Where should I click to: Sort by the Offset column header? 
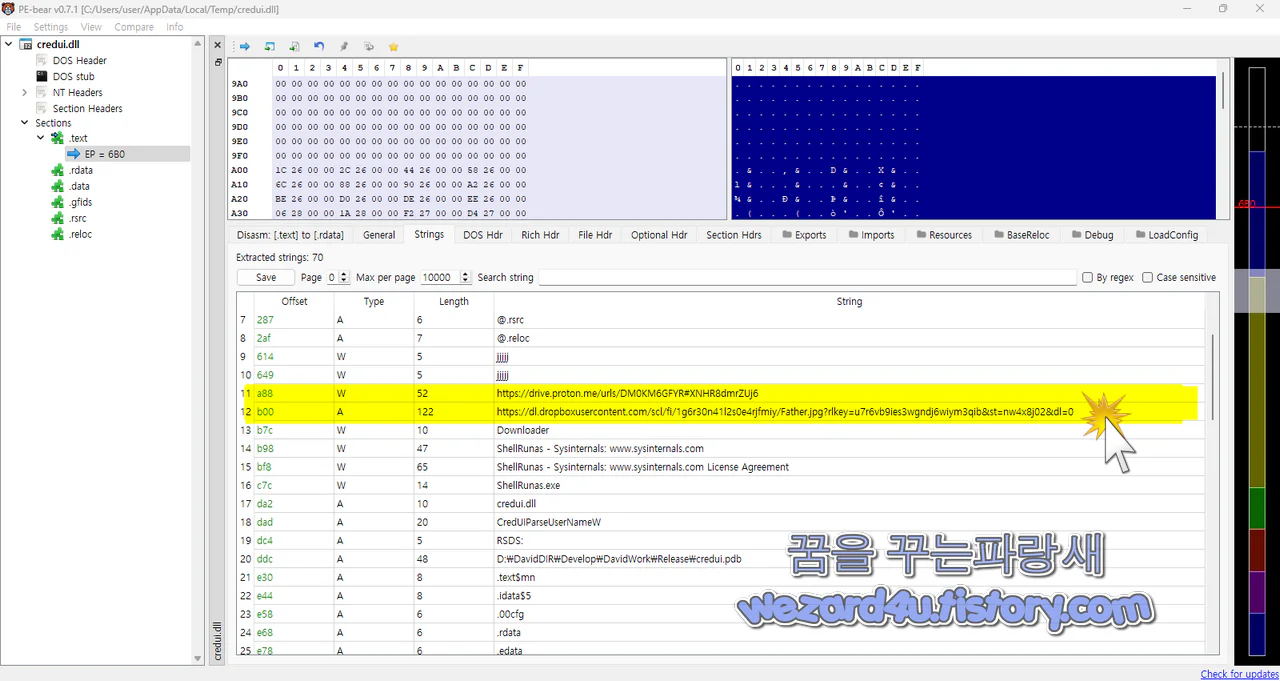tap(294, 301)
